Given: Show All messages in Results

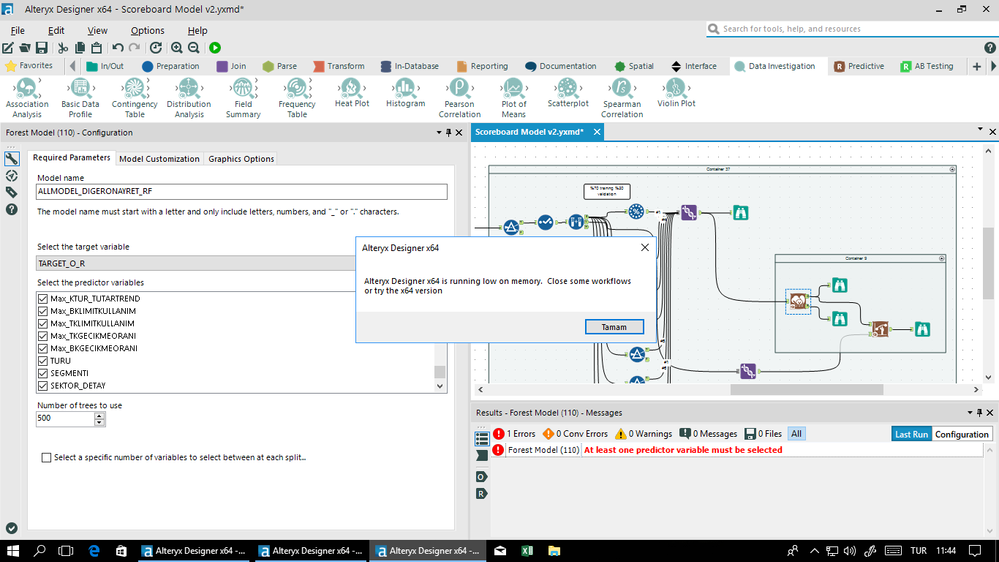Looking at the screenshot, I should [796, 434].
